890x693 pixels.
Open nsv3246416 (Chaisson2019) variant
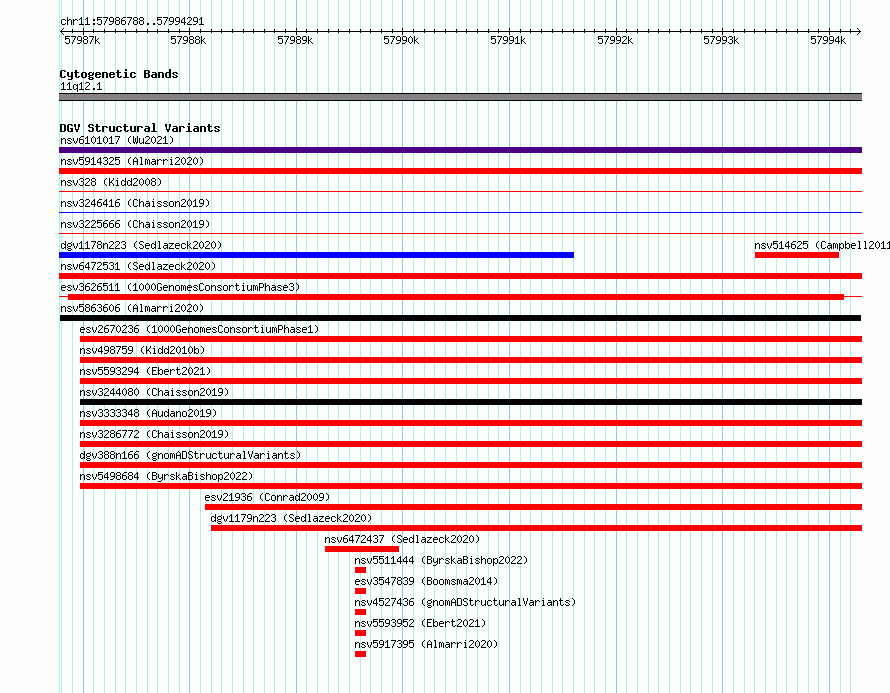click(x=135, y=203)
